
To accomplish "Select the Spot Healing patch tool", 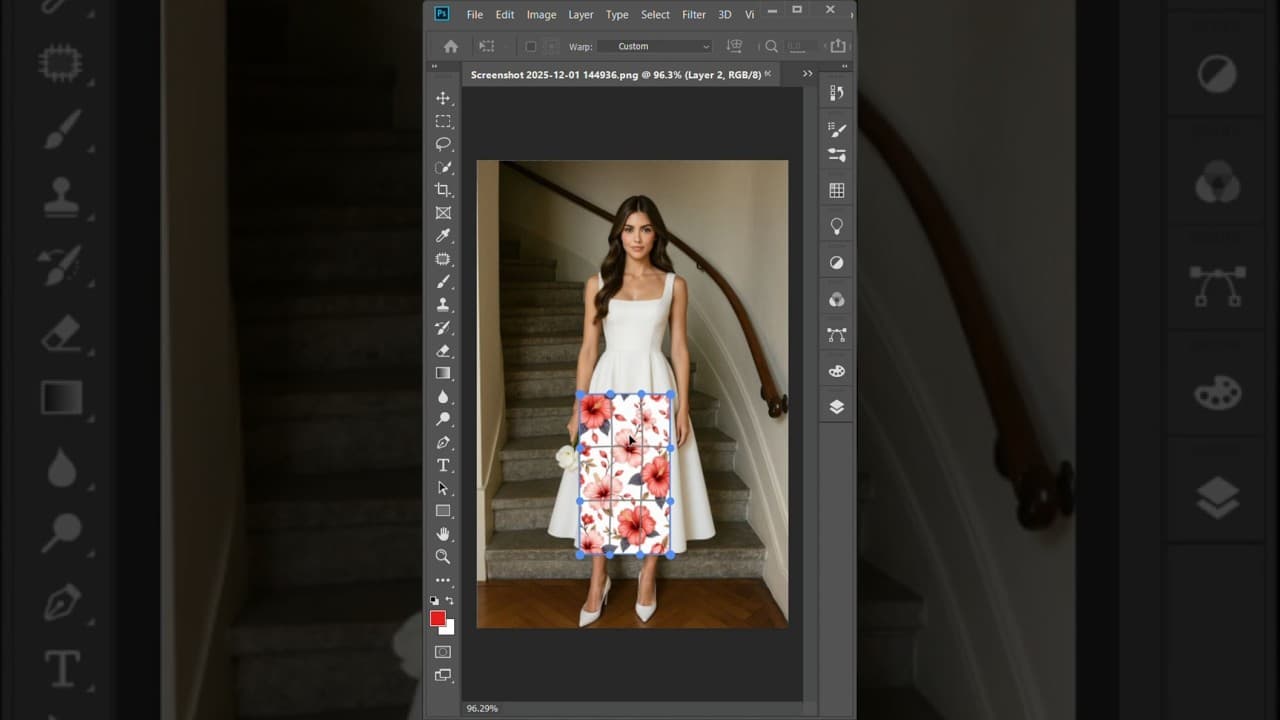I will [x=443, y=259].
